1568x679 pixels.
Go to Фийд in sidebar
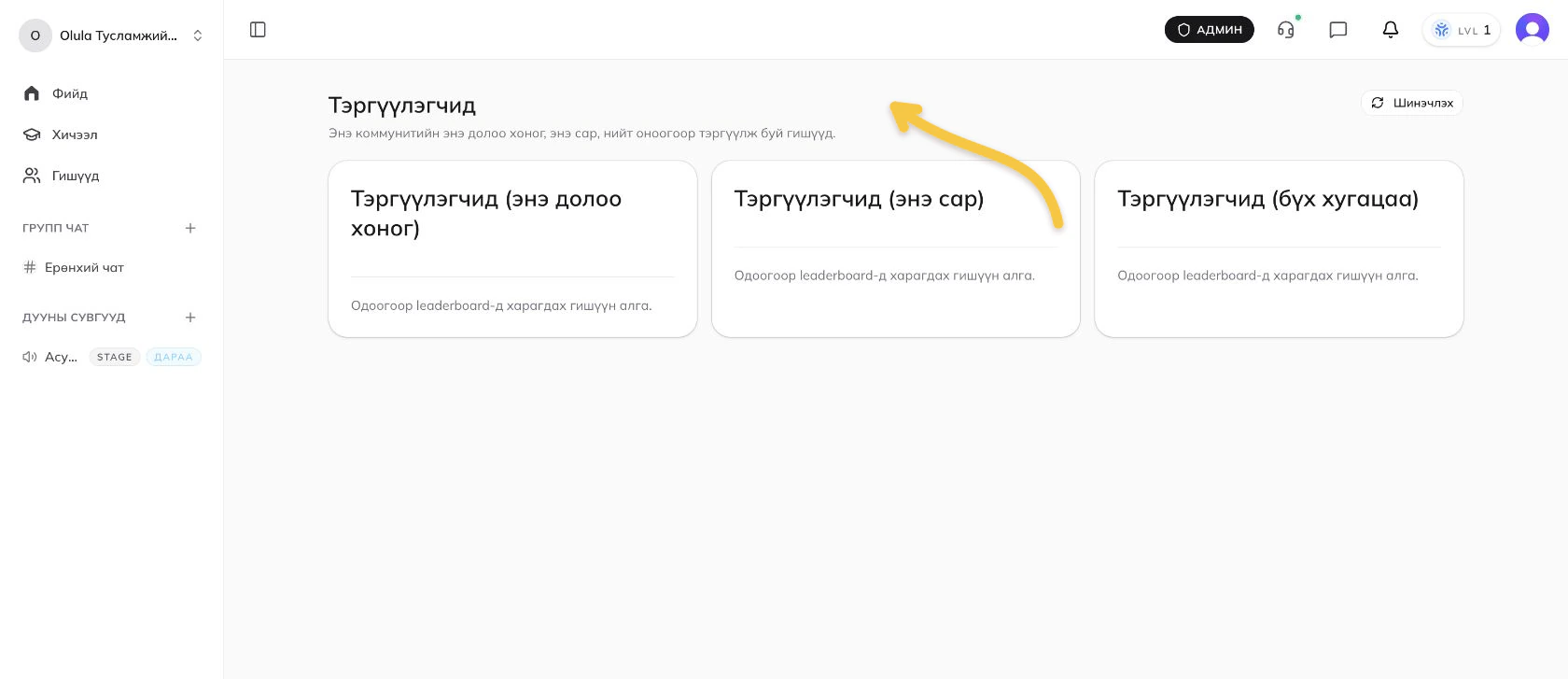point(112,93)
